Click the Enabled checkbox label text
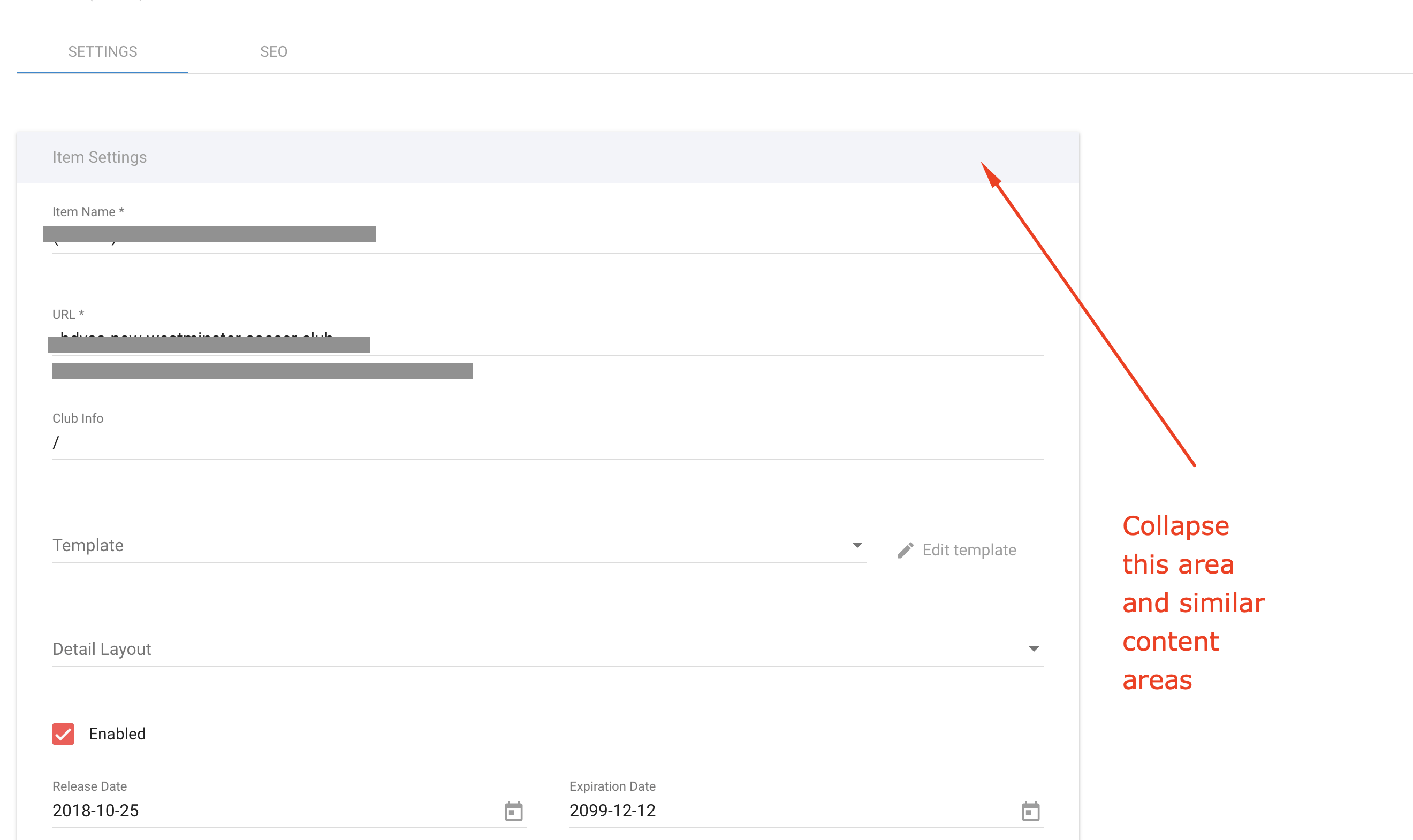Screen dimensions: 1413x840 coord(117,734)
